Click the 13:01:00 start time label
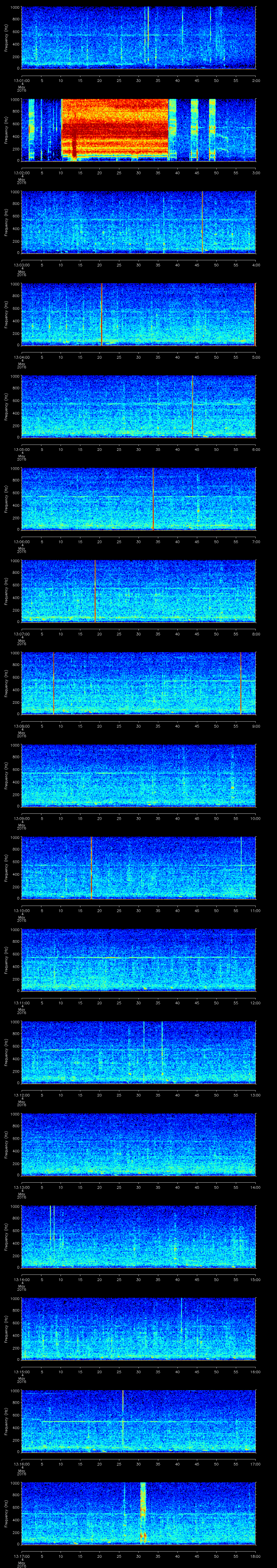This screenshot has height=1568, width=277. tap(21, 80)
